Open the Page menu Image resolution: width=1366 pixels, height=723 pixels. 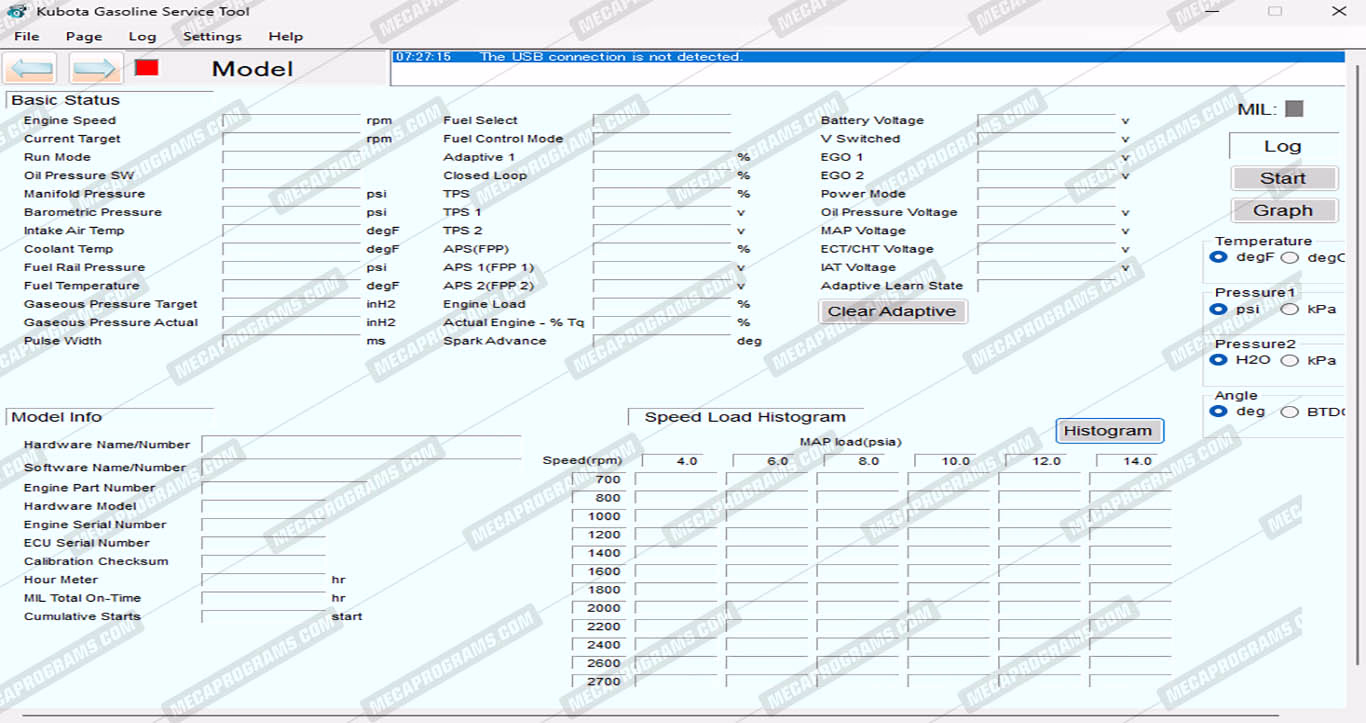point(84,36)
